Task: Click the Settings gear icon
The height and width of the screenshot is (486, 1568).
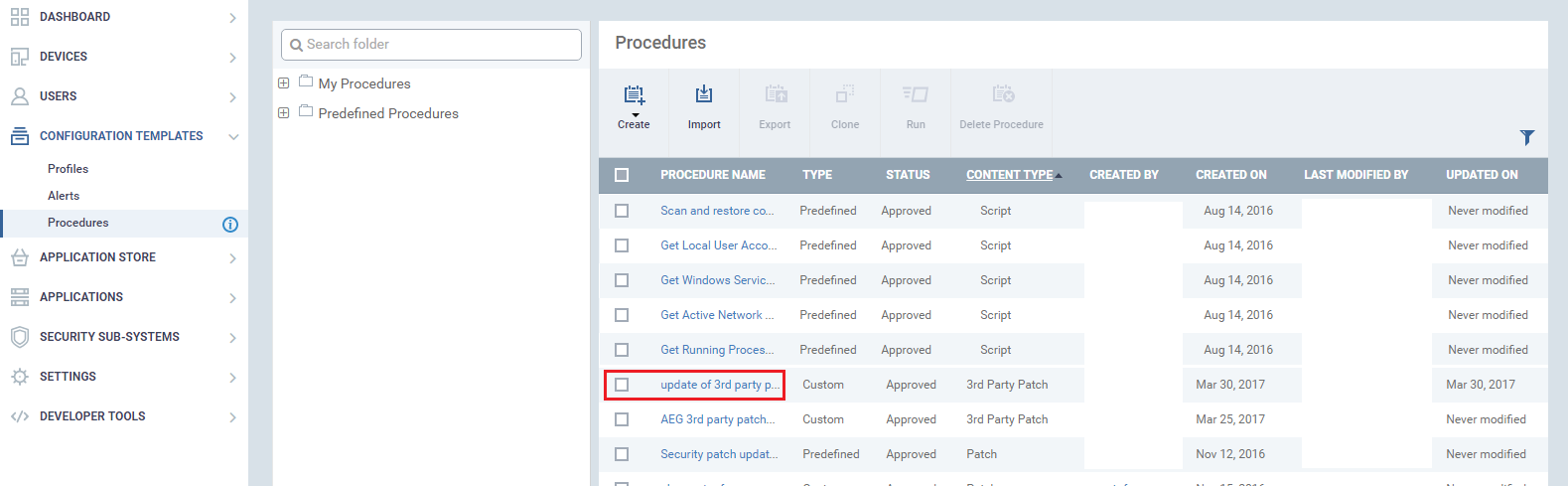Action: coord(19,377)
